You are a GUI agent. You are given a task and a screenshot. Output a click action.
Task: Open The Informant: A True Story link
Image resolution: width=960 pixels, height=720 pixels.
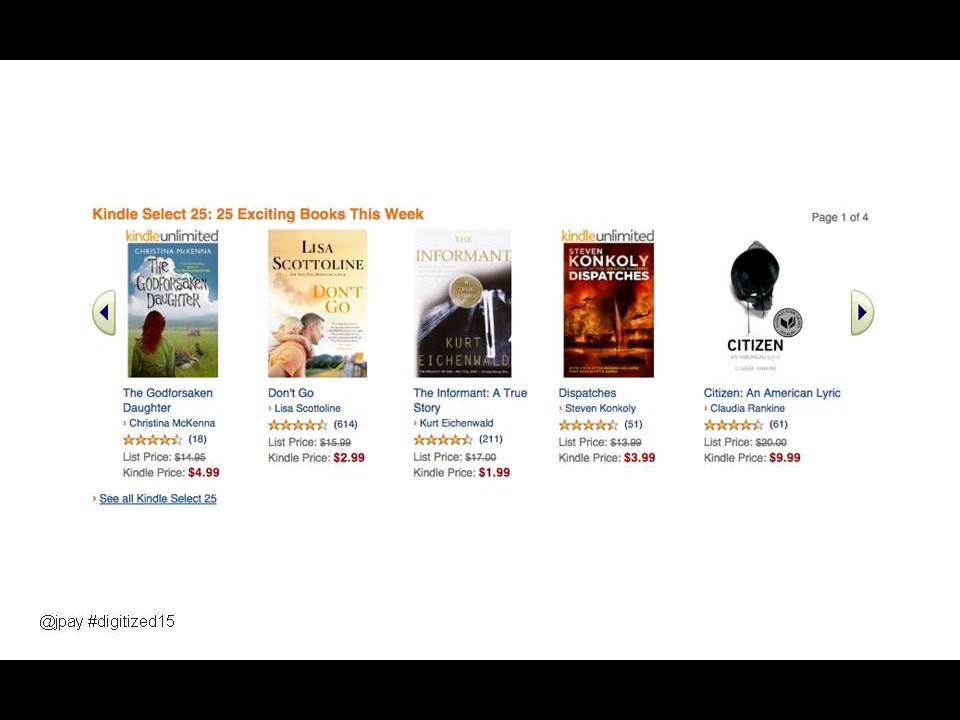(470, 400)
